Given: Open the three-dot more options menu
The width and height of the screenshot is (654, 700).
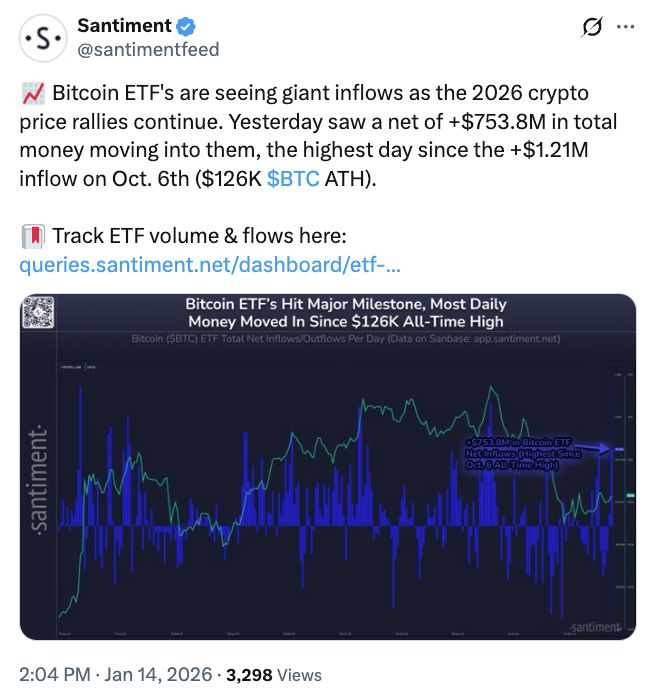Looking at the screenshot, I should (x=626, y=26).
